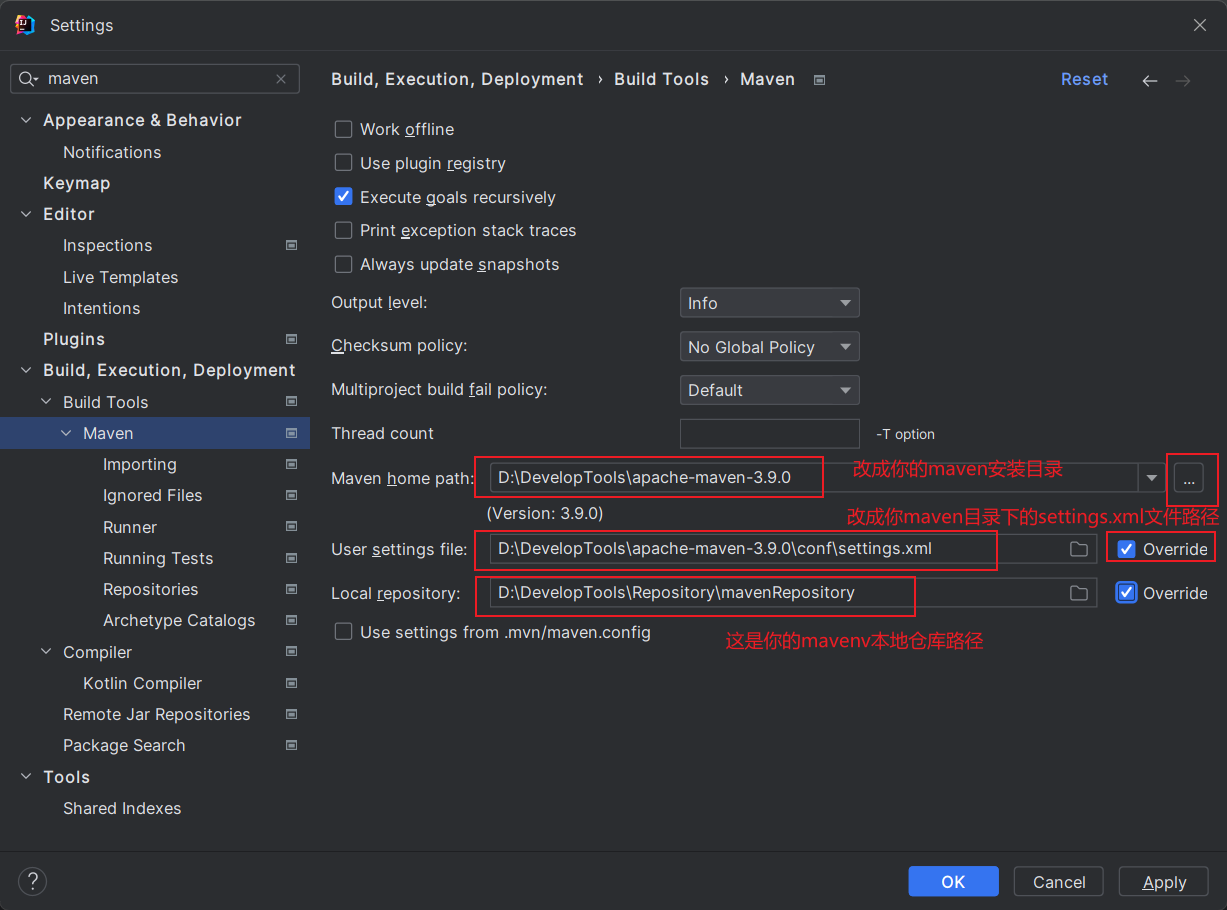This screenshot has width=1227, height=910.
Task: Enable the Work offline checkbox
Action: point(344,129)
